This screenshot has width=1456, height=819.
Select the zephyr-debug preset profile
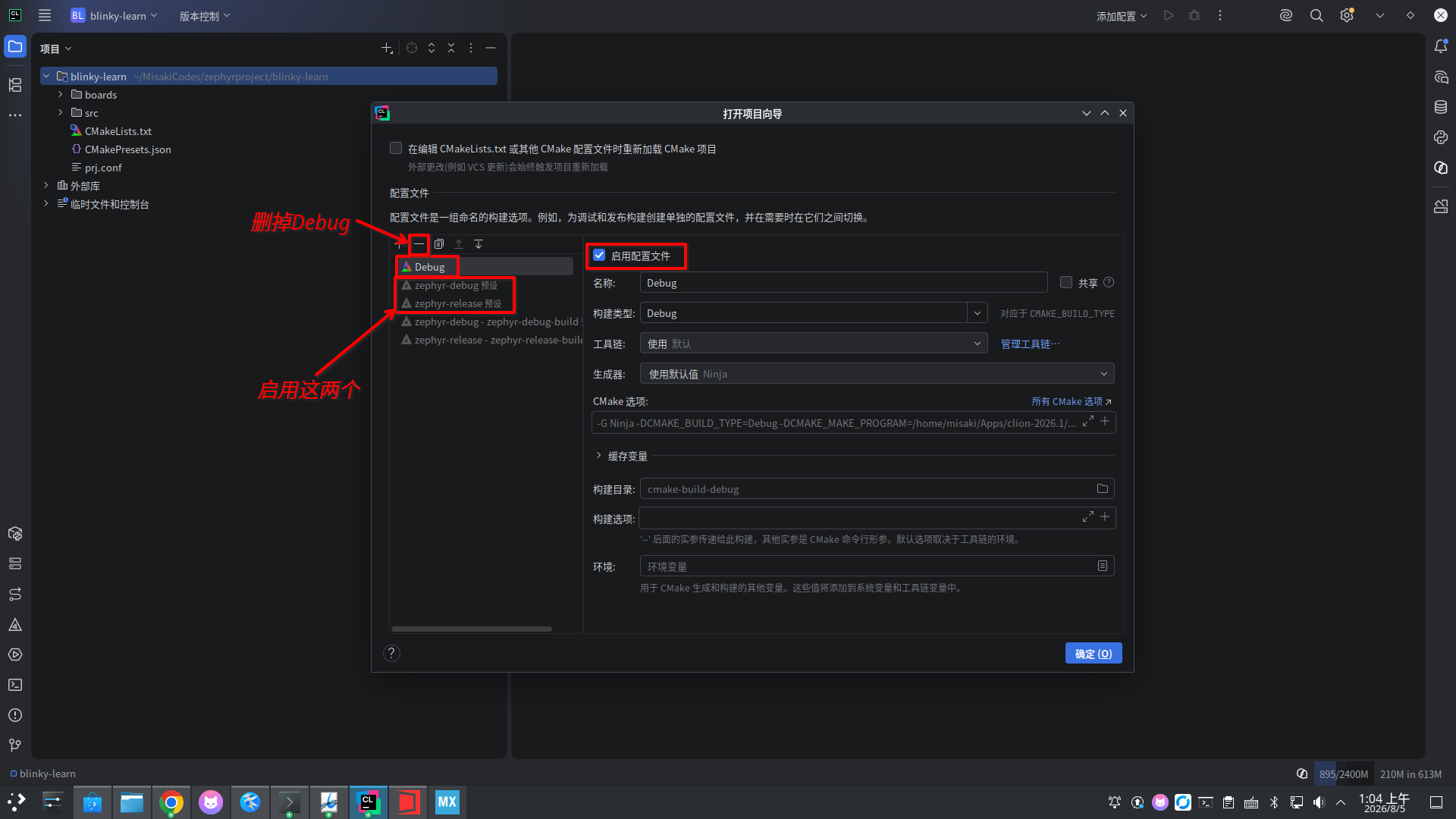(x=485, y=285)
